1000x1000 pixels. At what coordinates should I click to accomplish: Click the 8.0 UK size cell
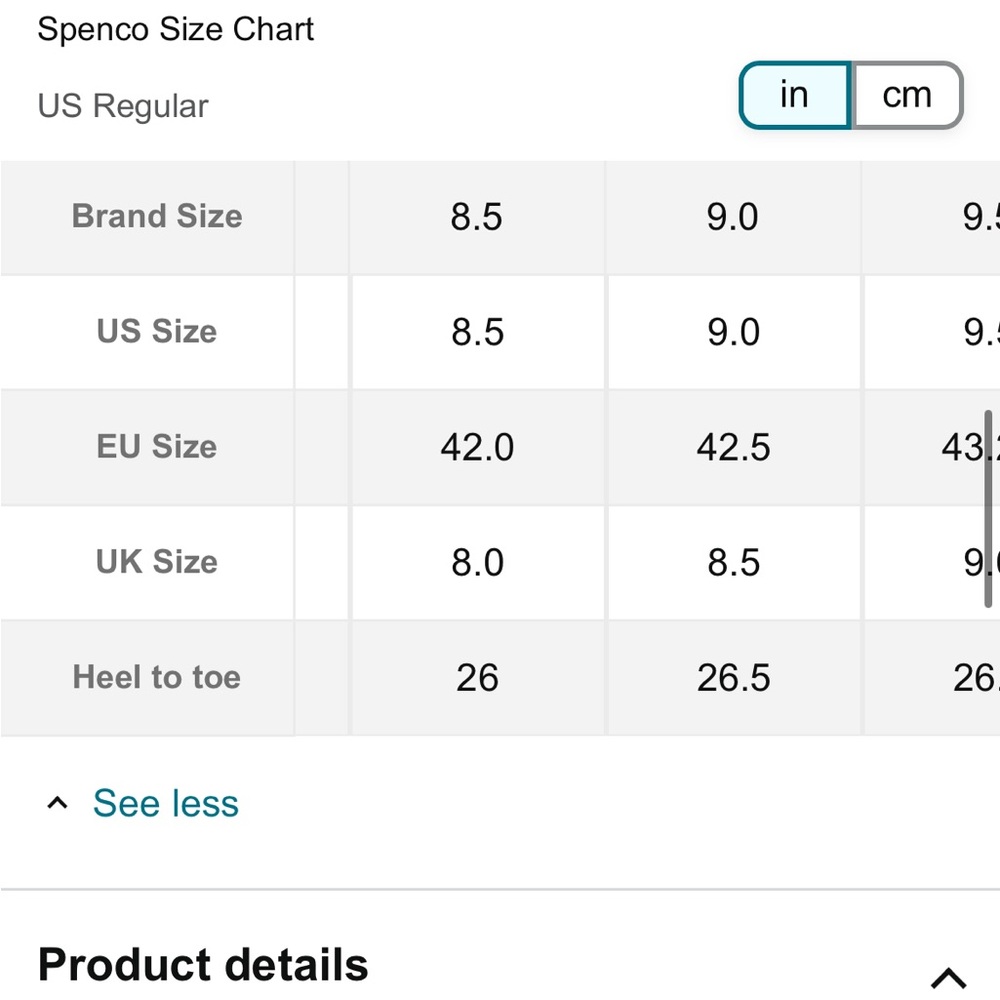477,562
